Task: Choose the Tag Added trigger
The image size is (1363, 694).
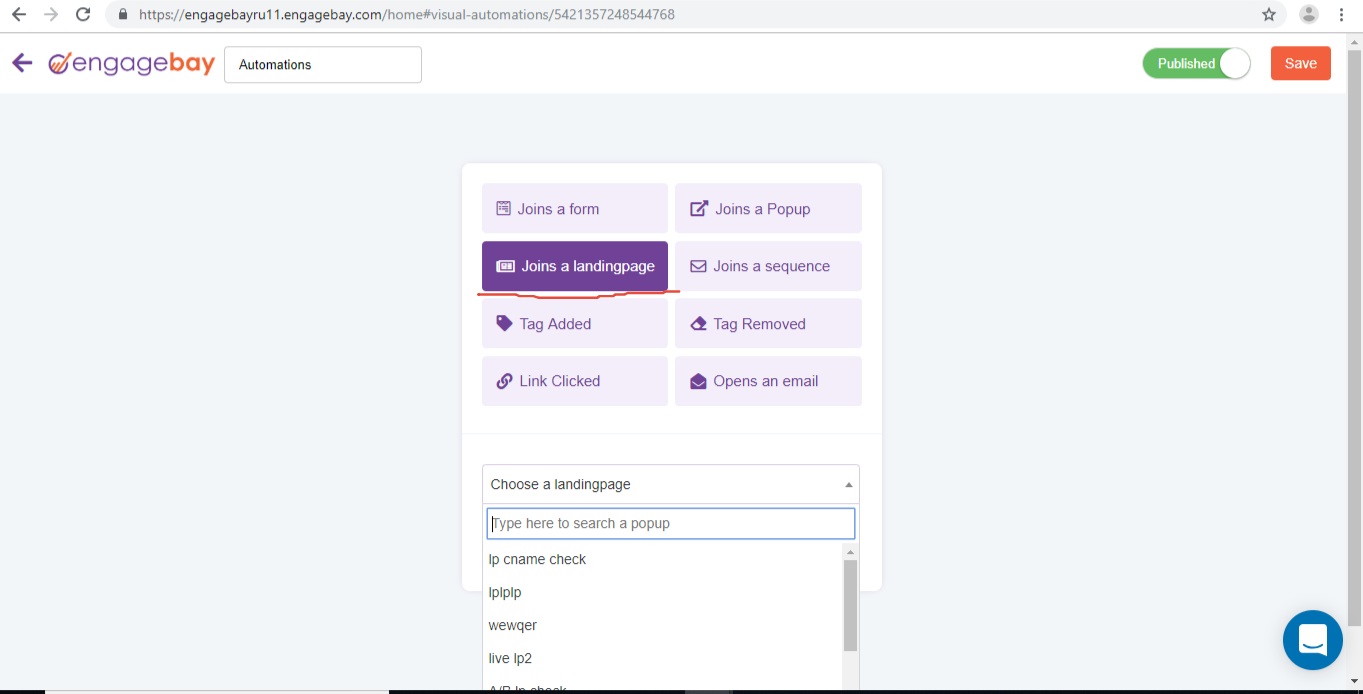Action: pyautogui.click(x=574, y=324)
